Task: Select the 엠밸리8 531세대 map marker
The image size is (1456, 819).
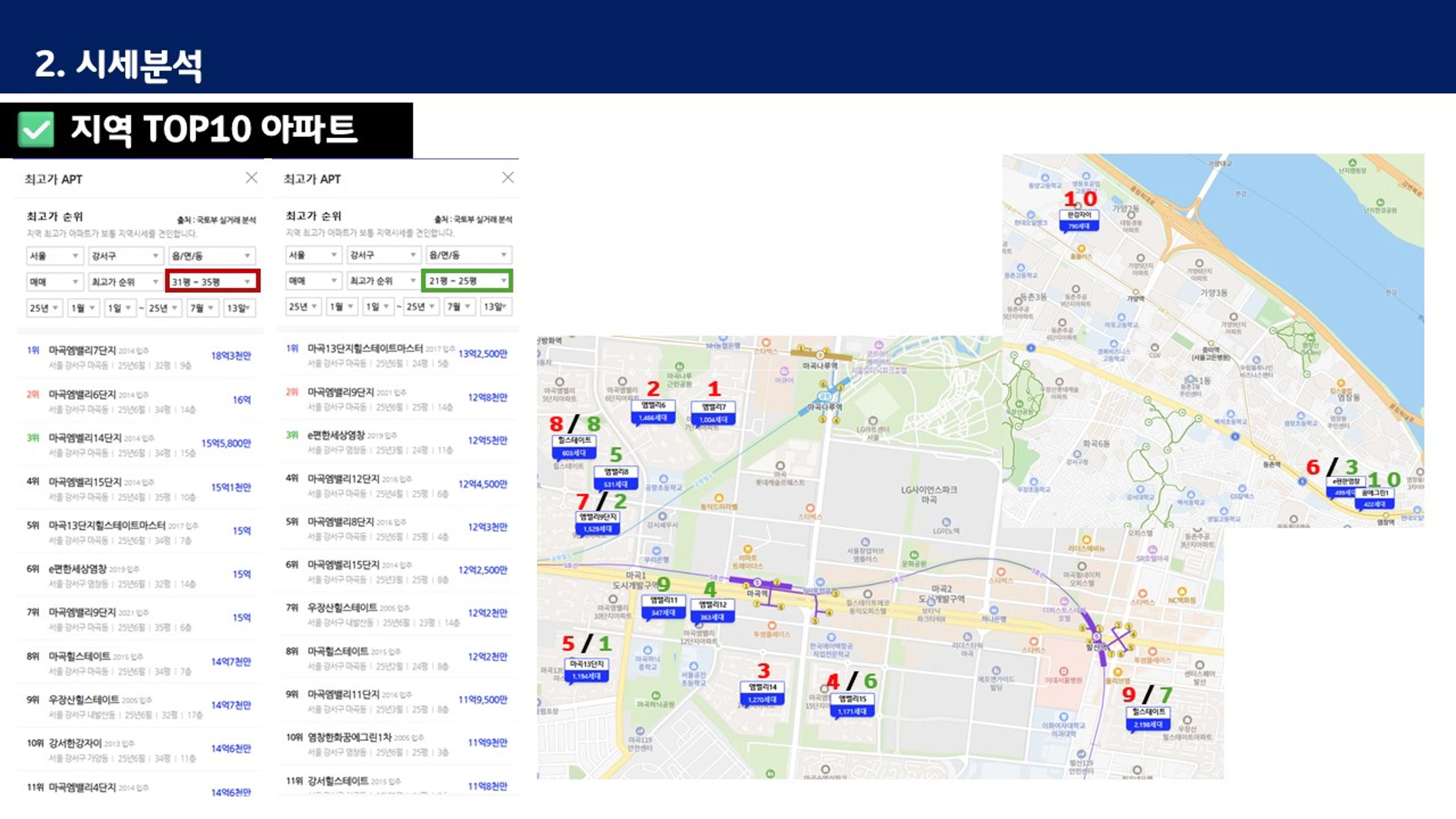Action: pyautogui.click(x=616, y=478)
